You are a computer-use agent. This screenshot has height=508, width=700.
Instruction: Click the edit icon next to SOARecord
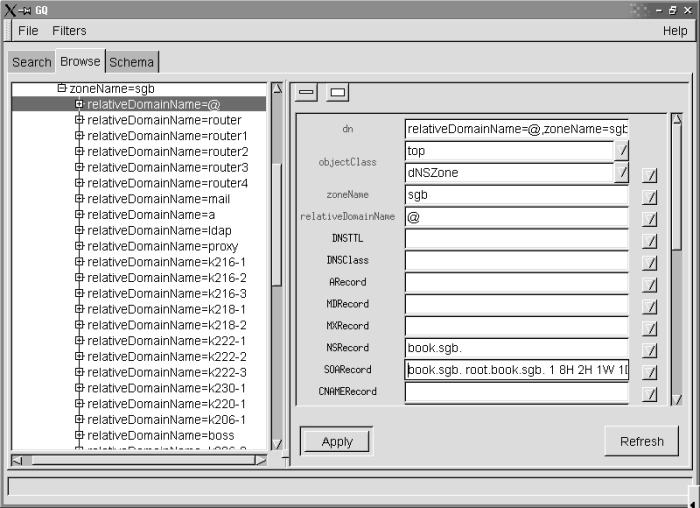(650, 372)
